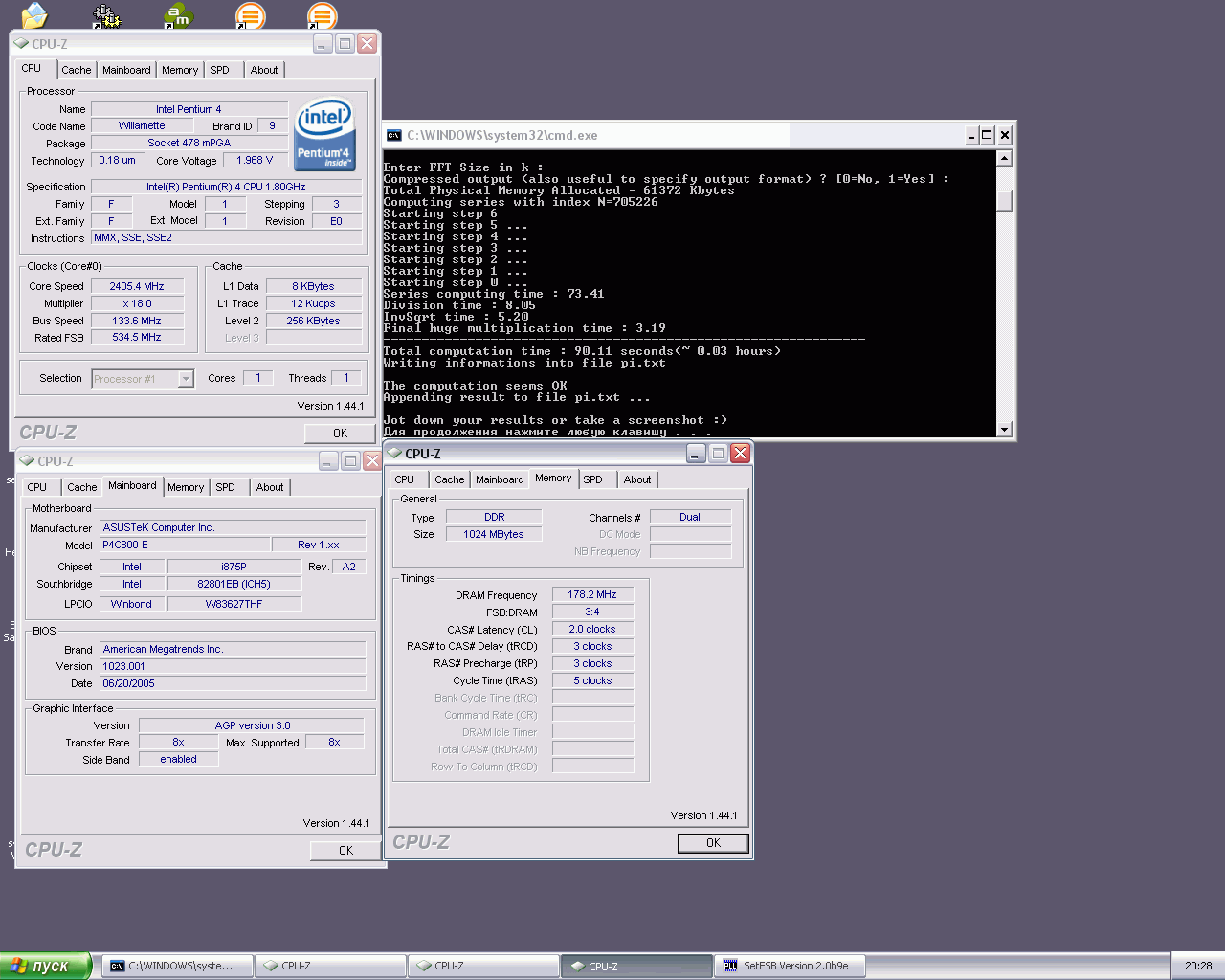Switch to Cache tab in Memory CPU-Z window
The height and width of the screenshot is (980, 1225).
click(450, 479)
